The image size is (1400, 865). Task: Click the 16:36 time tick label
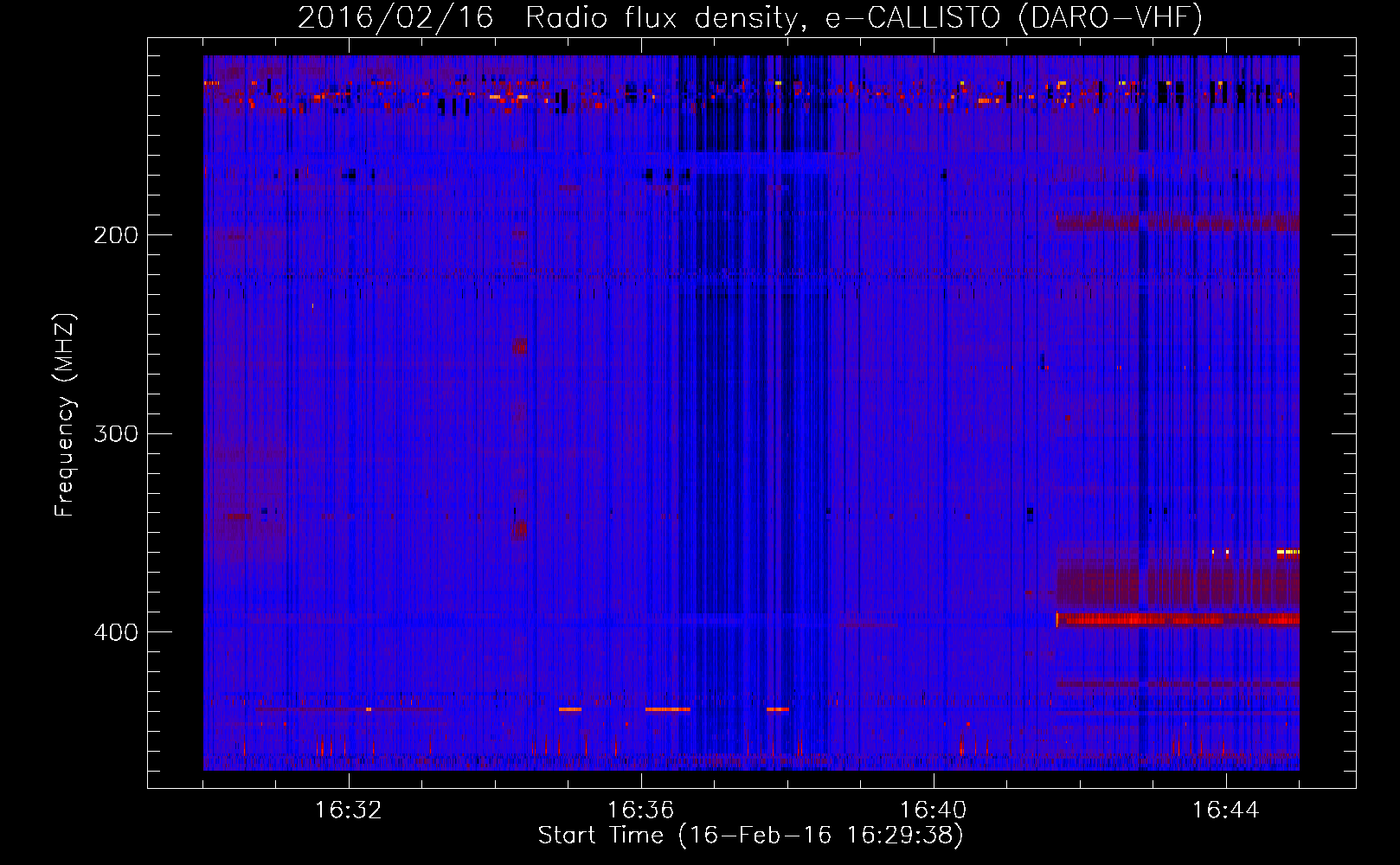click(641, 811)
